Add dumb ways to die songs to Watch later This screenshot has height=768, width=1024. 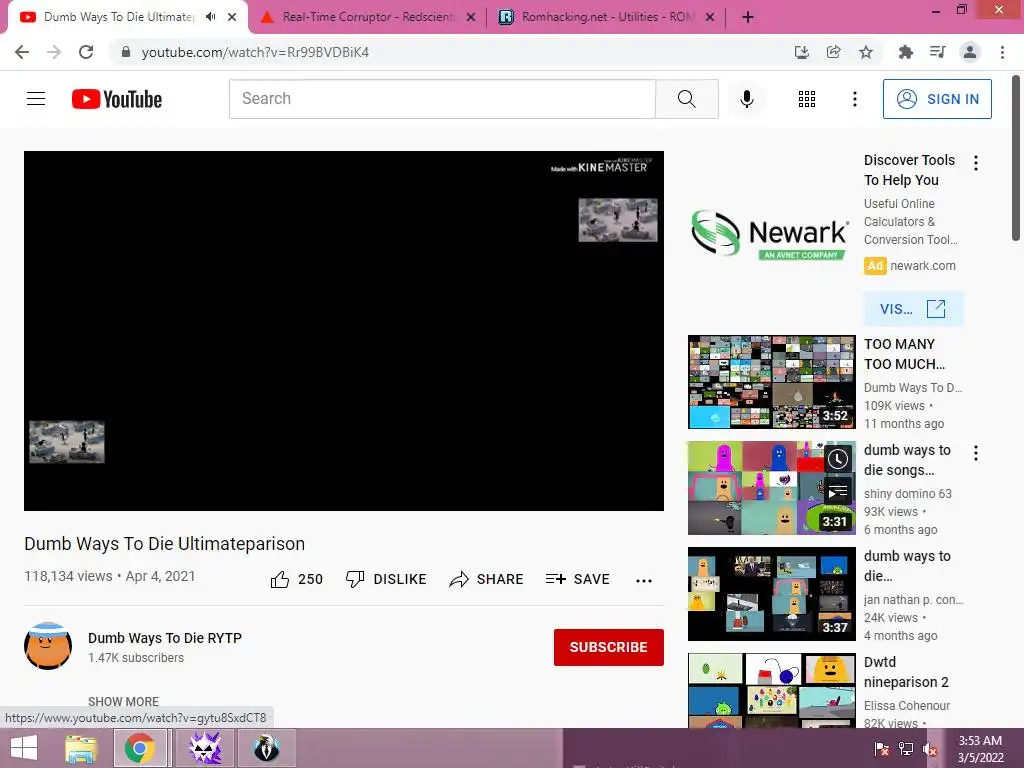(838, 459)
